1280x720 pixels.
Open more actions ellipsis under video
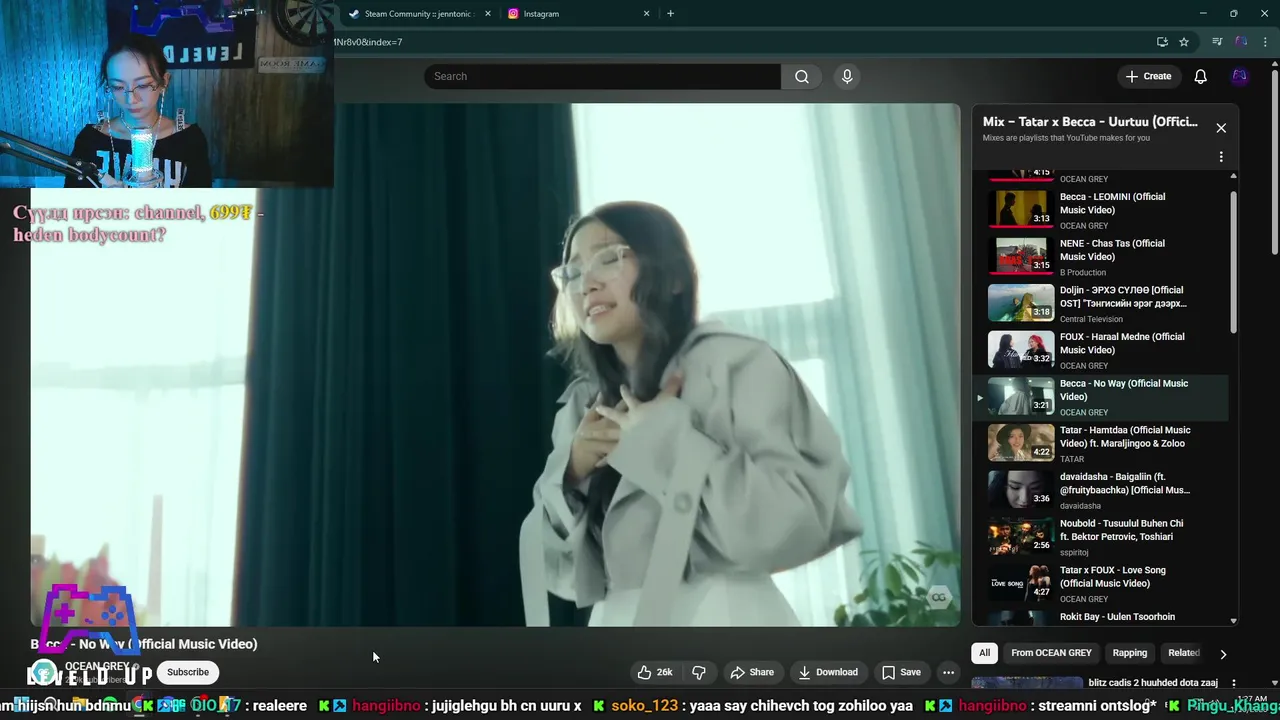point(948,672)
